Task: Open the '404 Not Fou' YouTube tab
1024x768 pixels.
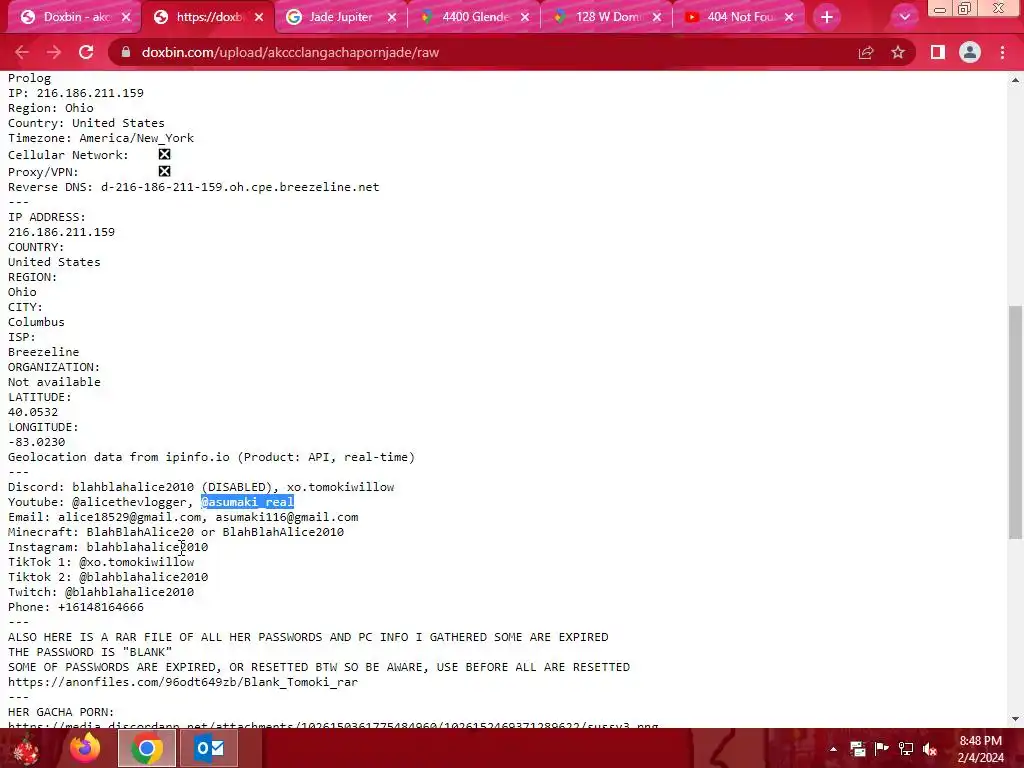Action: pyautogui.click(x=739, y=17)
